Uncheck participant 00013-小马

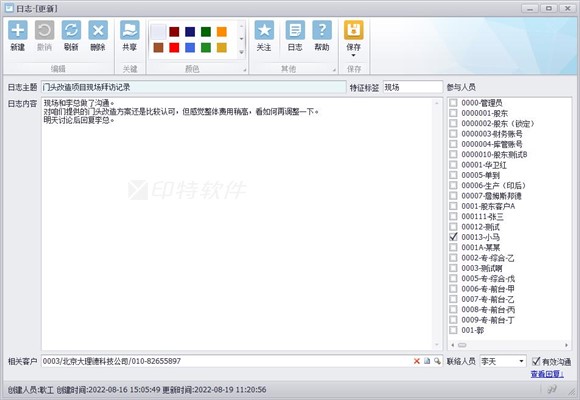tap(453, 237)
